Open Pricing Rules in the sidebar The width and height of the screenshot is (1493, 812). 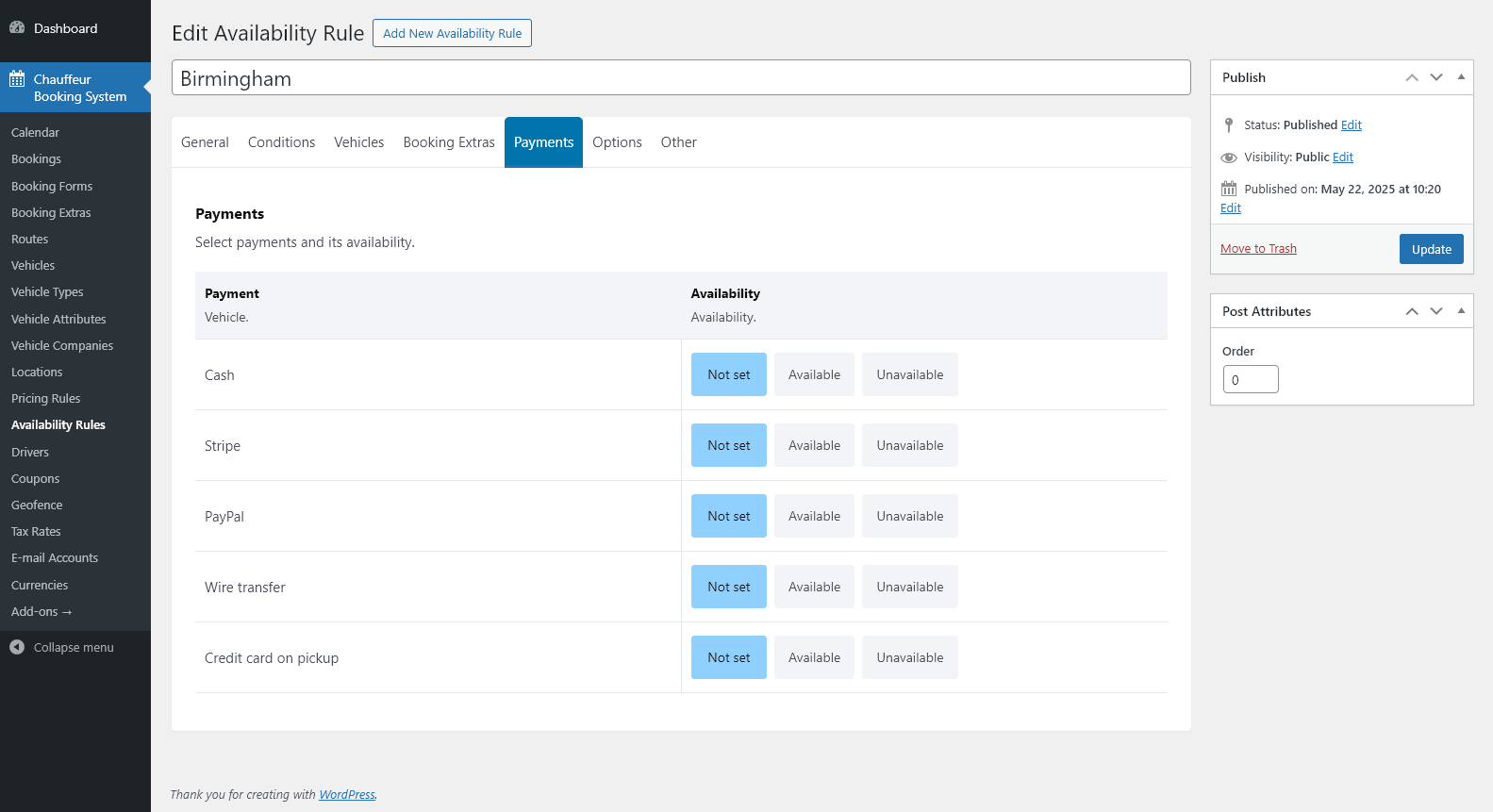(x=46, y=399)
